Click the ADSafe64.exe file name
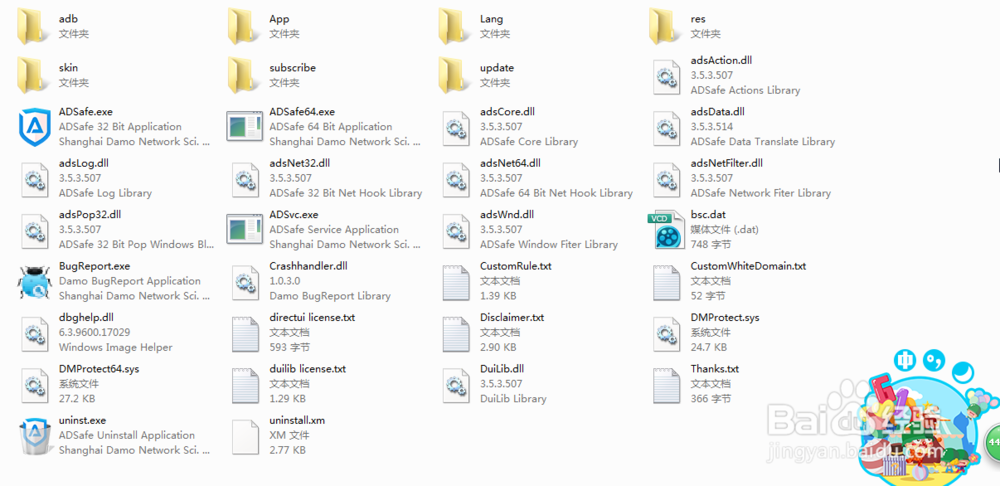 [302, 112]
